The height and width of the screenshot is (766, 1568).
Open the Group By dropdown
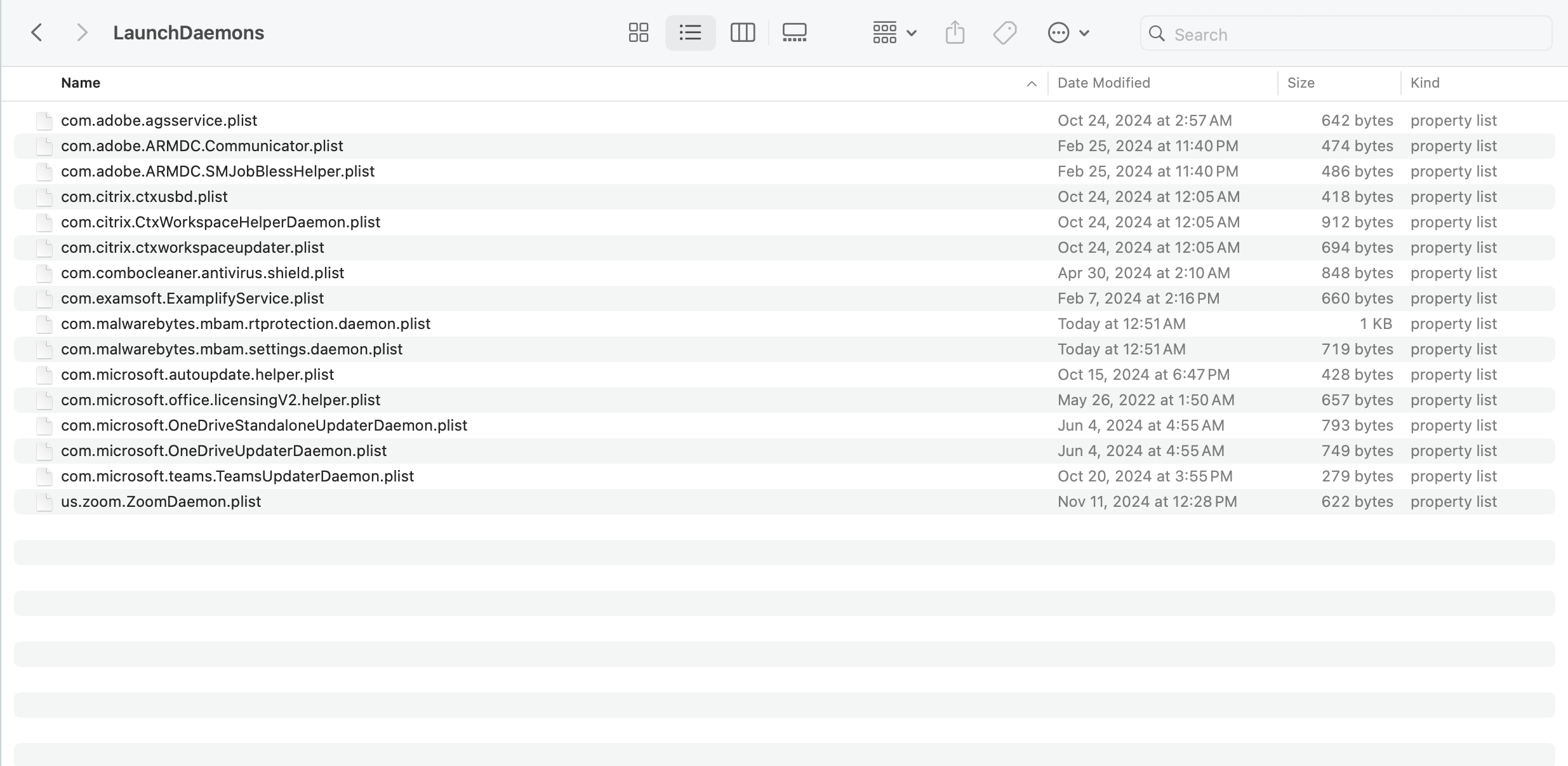pos(894,32)
